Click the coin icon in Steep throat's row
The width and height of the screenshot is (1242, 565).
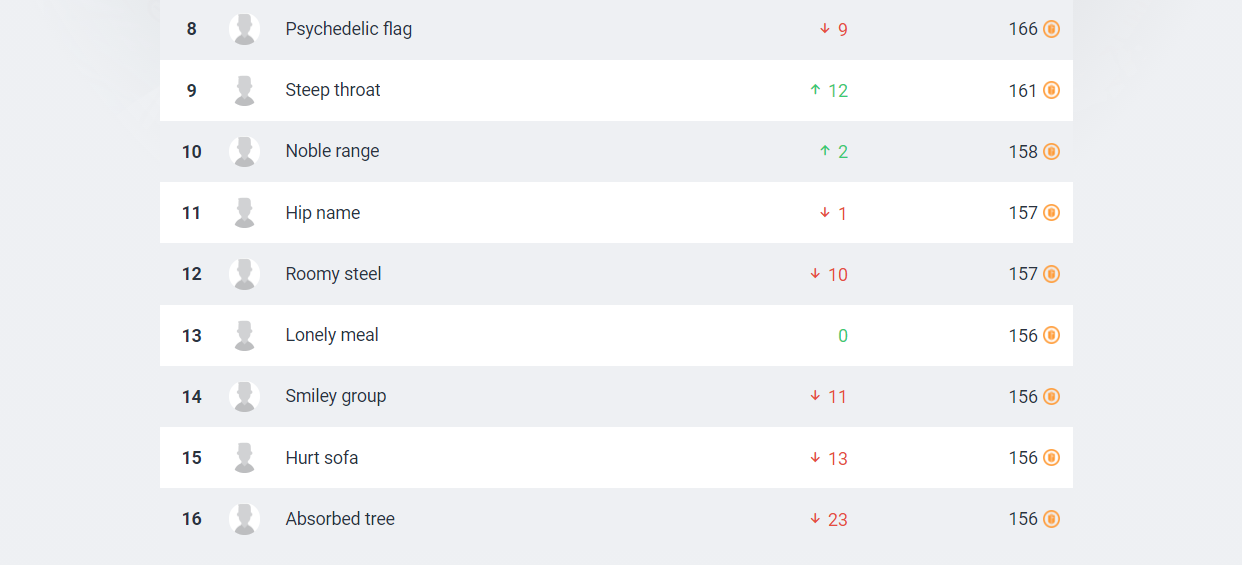pos(1051,90)
